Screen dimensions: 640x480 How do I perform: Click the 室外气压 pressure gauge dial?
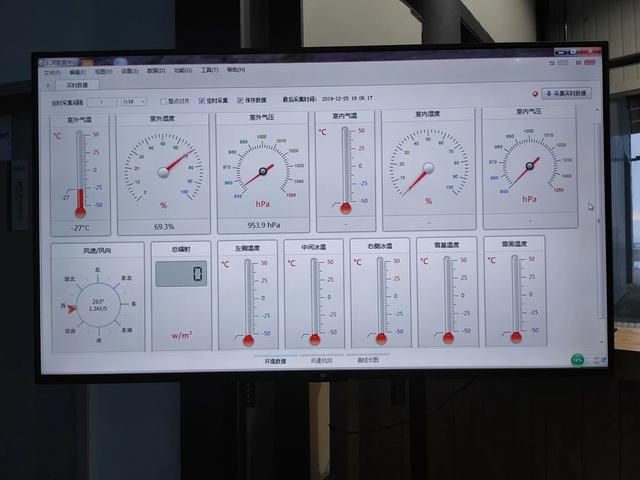(x=263, y=169)
